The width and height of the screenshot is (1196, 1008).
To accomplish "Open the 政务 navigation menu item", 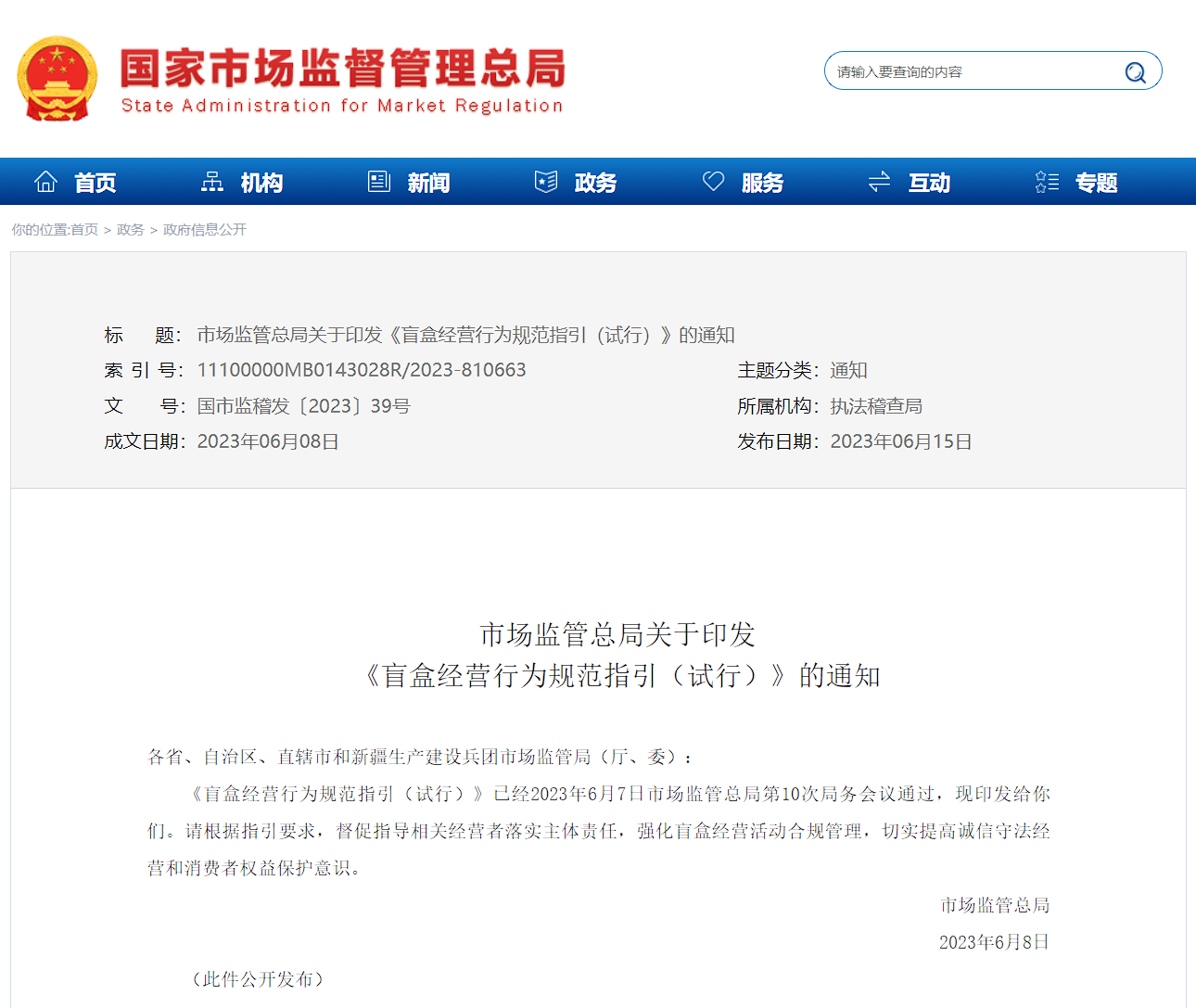I will click(x=595, y=183).
